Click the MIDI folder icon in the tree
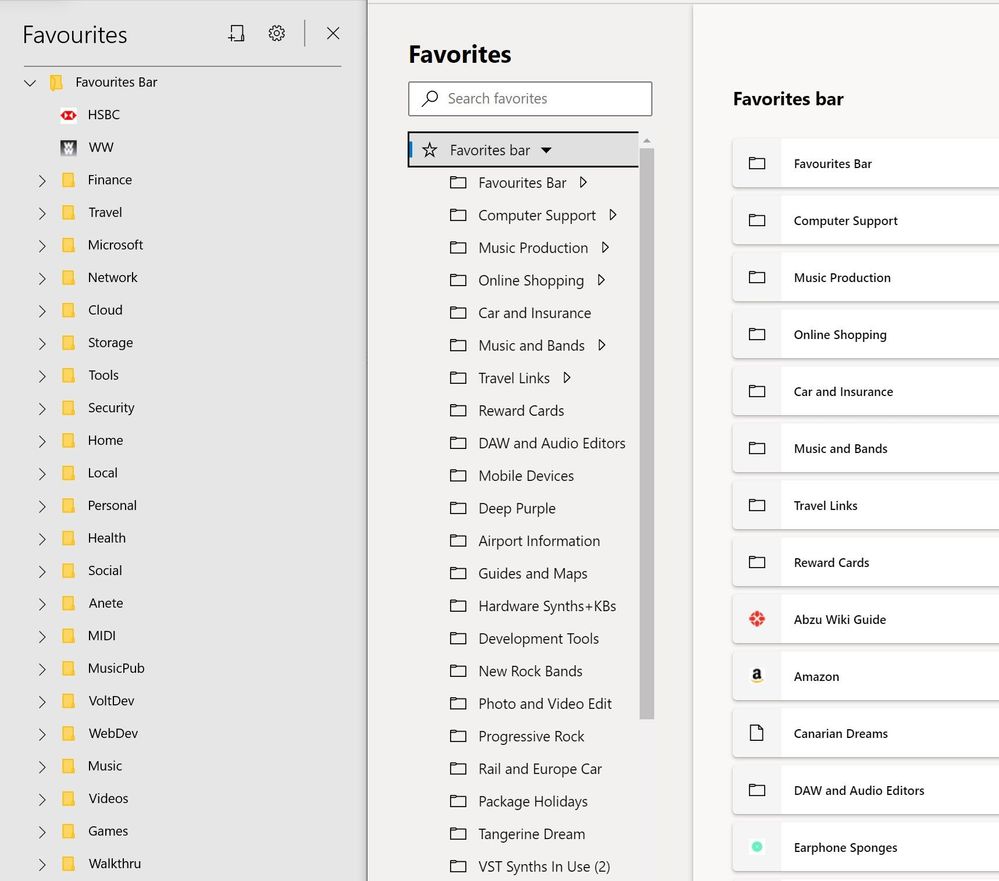The height and width of the screenshot is (881, 999). coord(69,636)
